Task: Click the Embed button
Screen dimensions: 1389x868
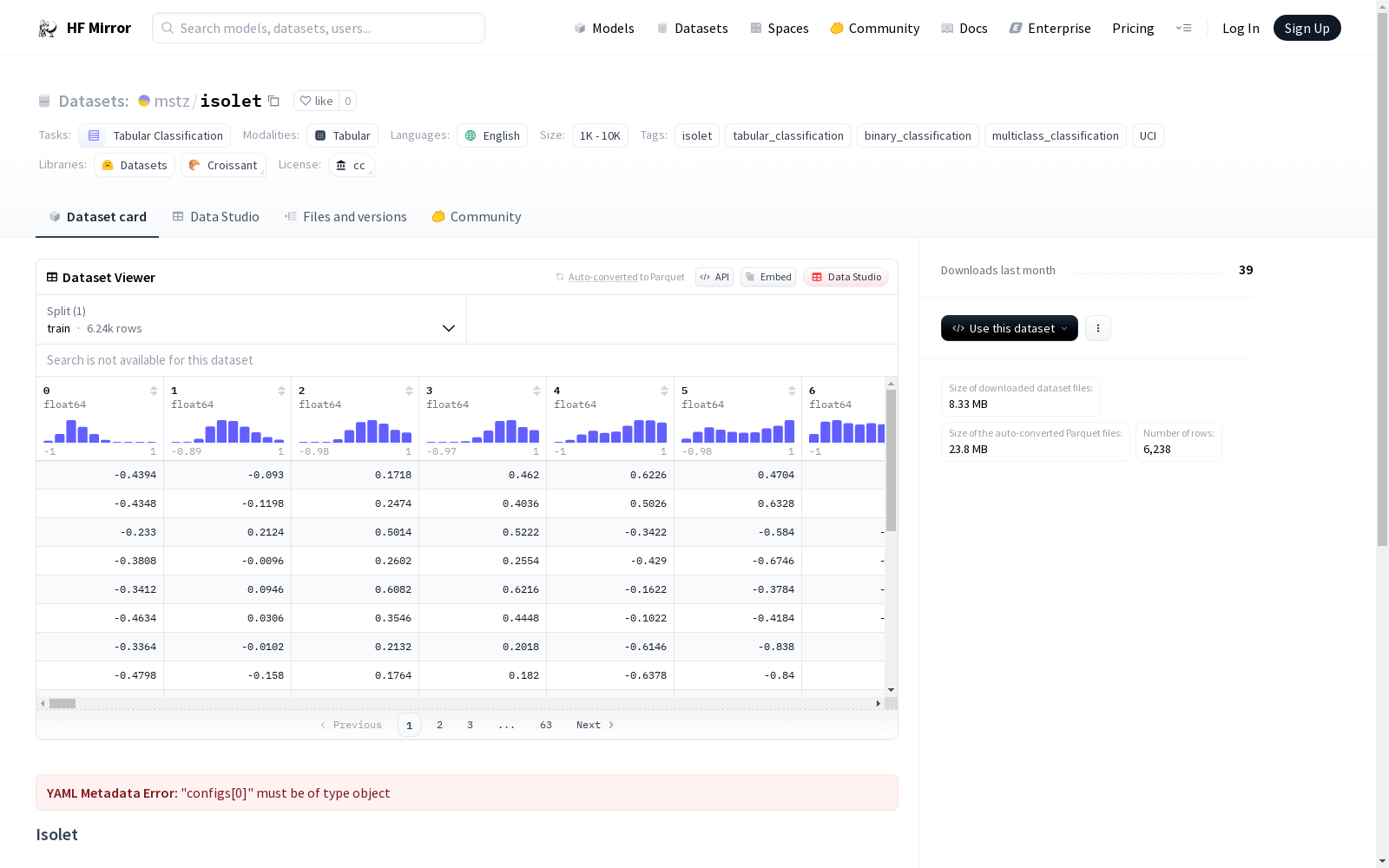Action: (x=767, y=277)
